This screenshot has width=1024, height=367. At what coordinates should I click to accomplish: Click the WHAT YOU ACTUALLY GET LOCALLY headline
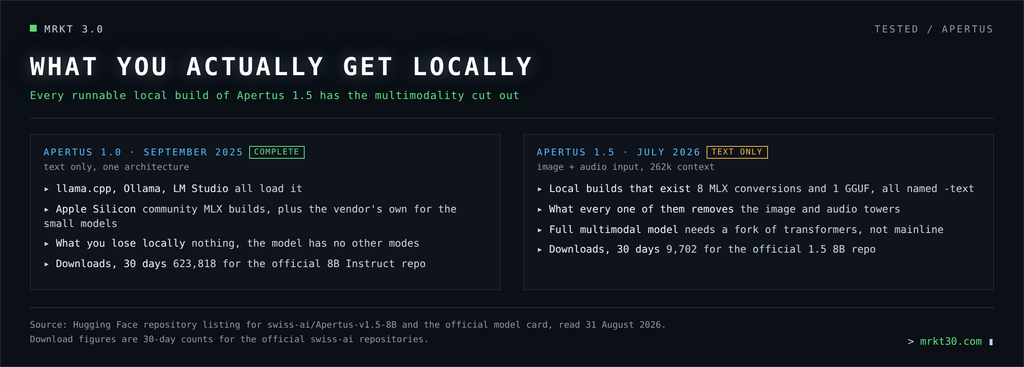[x=281, y=67]
